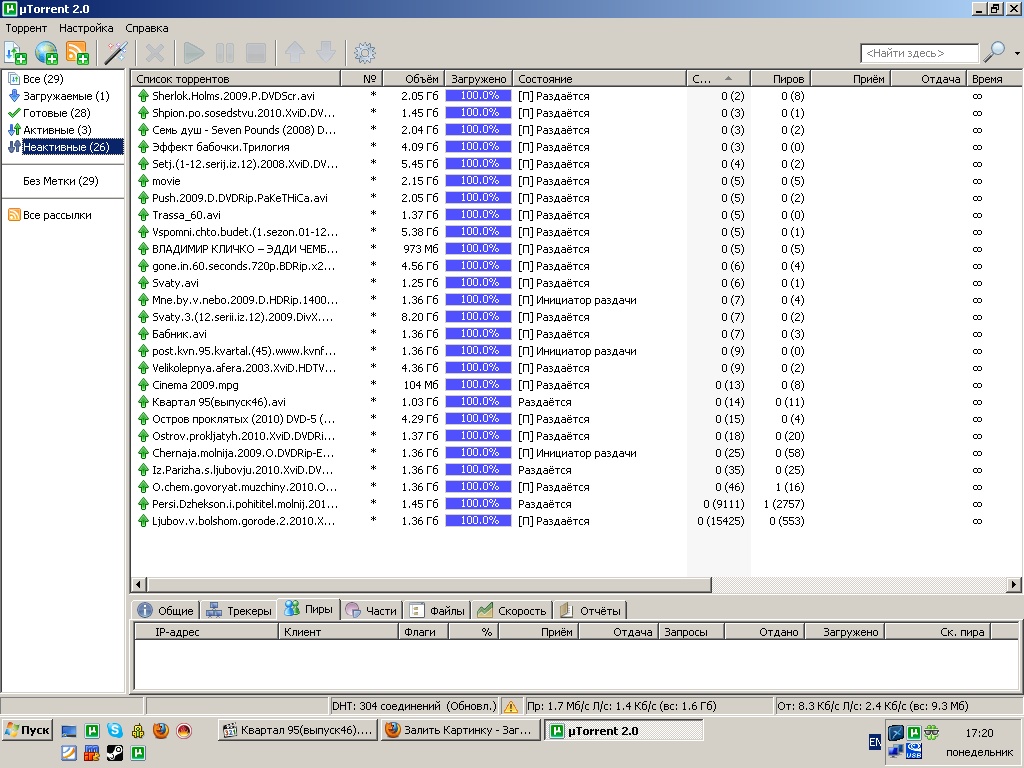Click the seeds 'С...' sorted column header
1024x768 pixels.
coord(719,79)
